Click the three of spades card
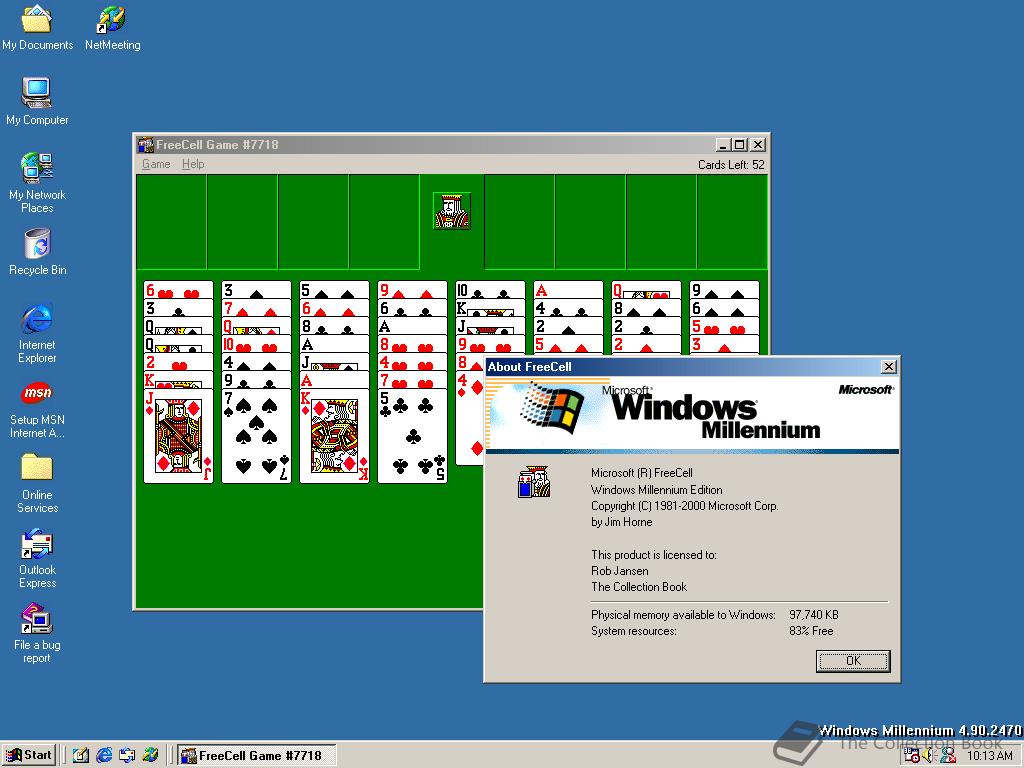The image size is (1024, 768). 256,290
